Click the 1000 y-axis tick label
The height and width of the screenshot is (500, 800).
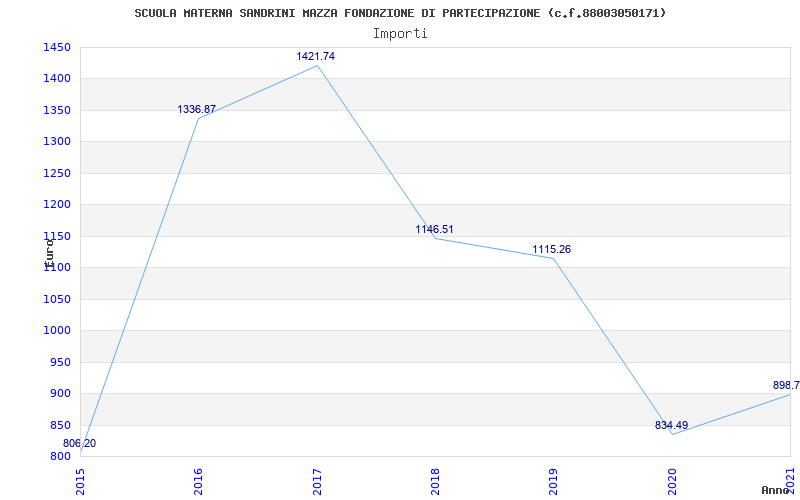tap(57, 331)
